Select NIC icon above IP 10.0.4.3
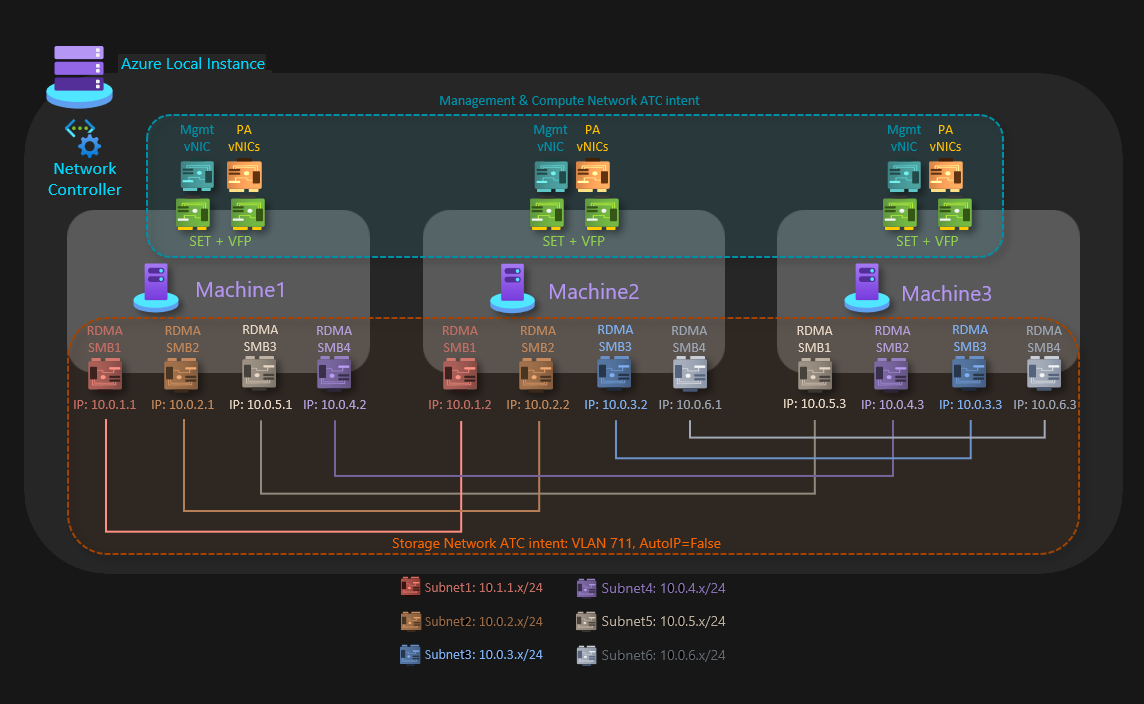This screenshot has width=1144, height=704. point(892,374)
